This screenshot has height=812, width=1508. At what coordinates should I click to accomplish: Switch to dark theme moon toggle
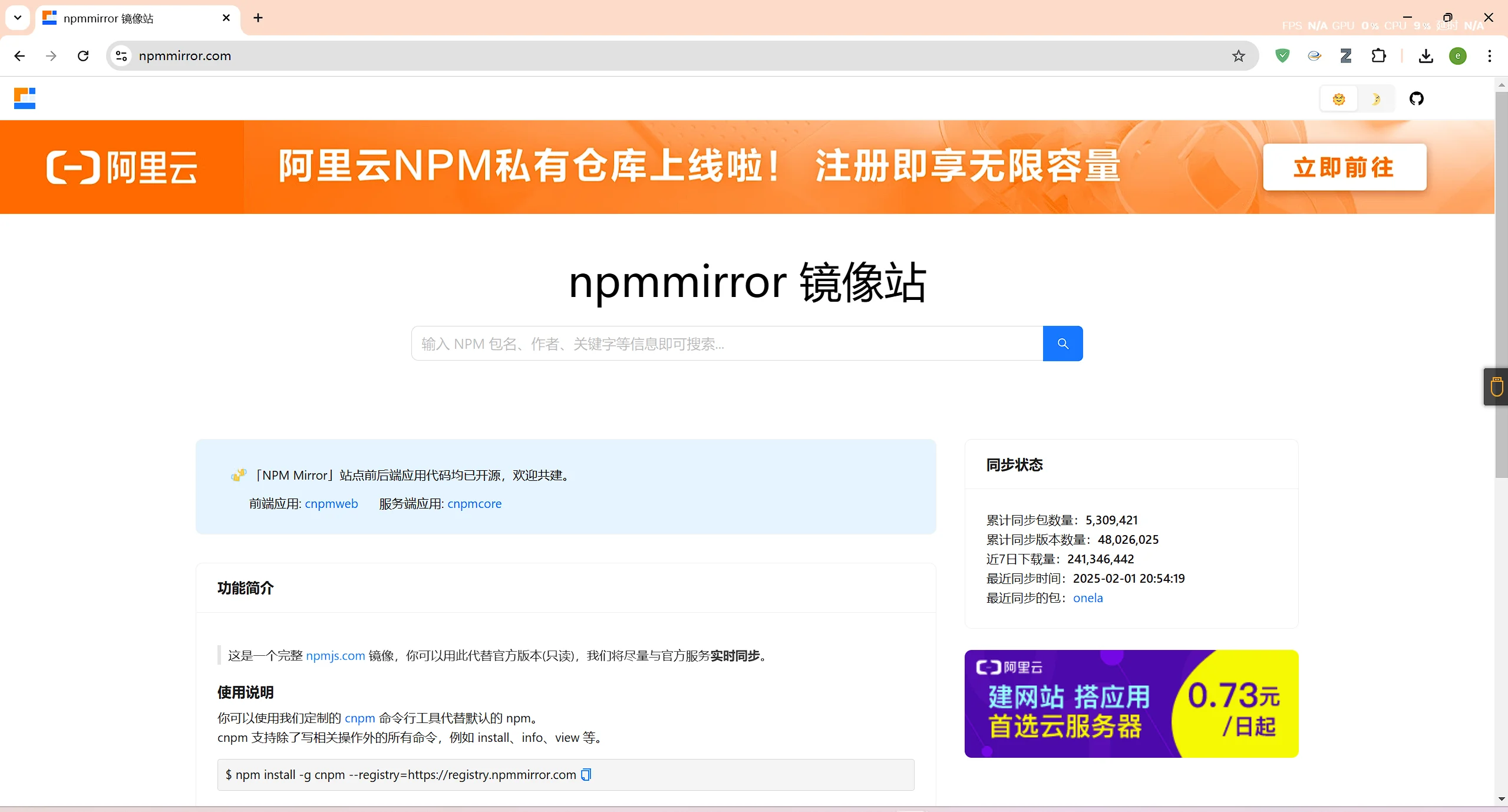coord(1376,99)
